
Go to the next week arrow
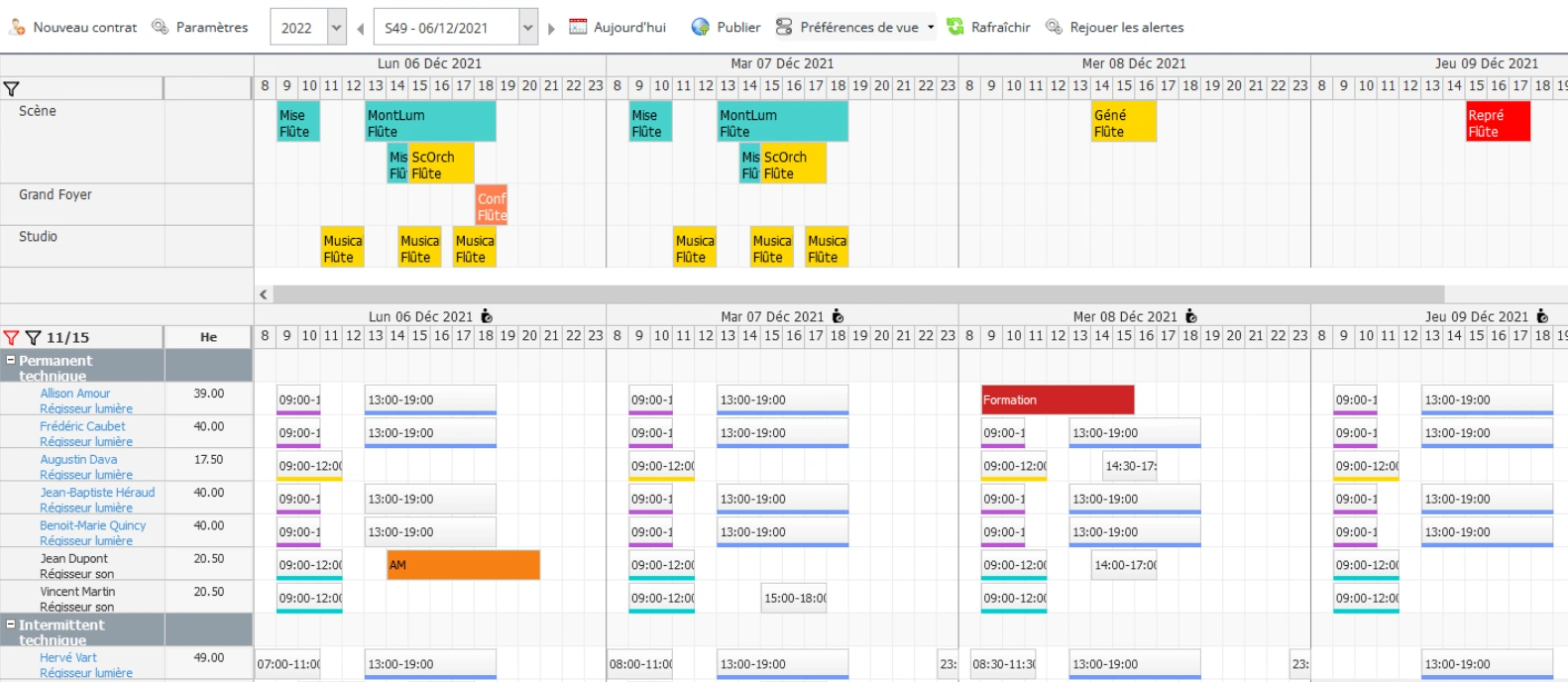click(551, 29)
